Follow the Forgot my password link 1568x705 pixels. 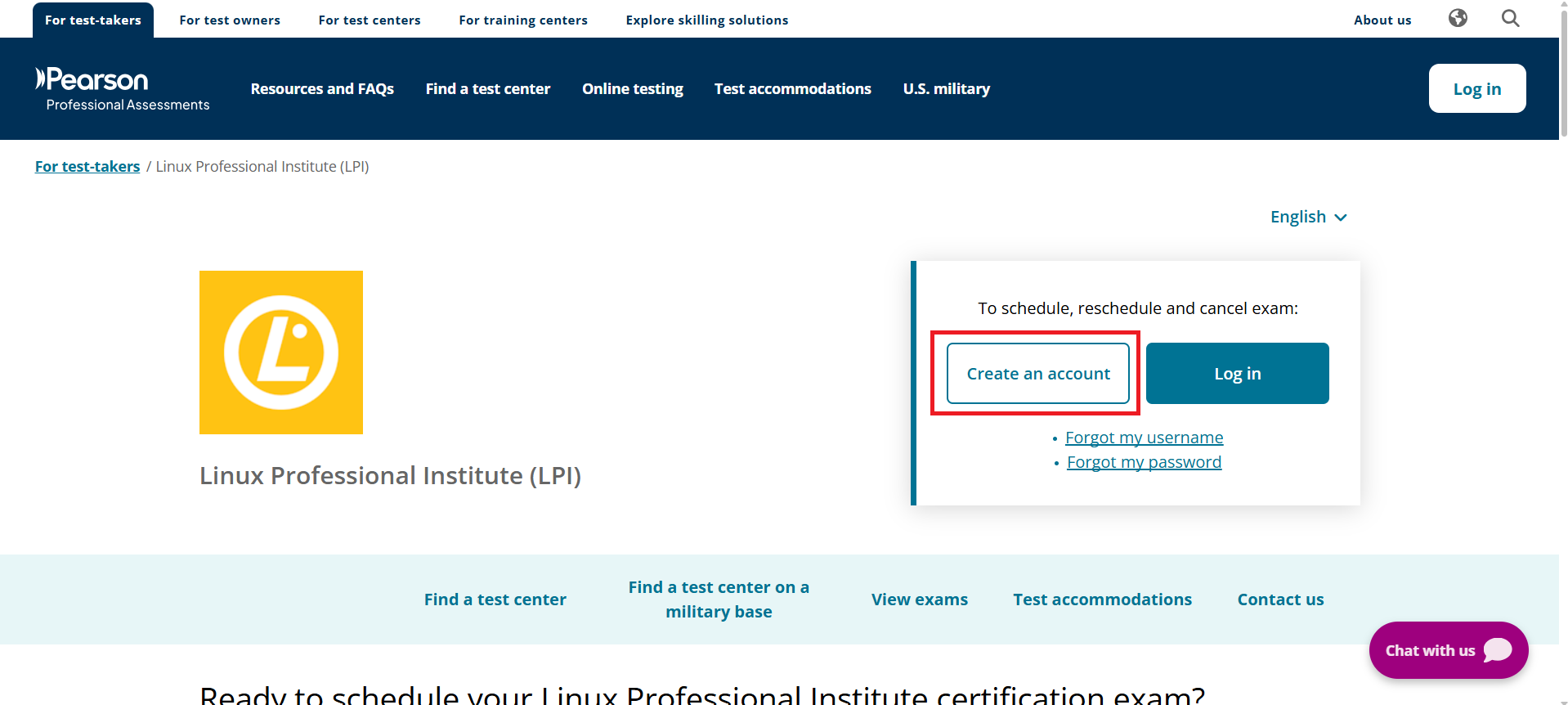pyautogui.click(x=1144, y=462)
